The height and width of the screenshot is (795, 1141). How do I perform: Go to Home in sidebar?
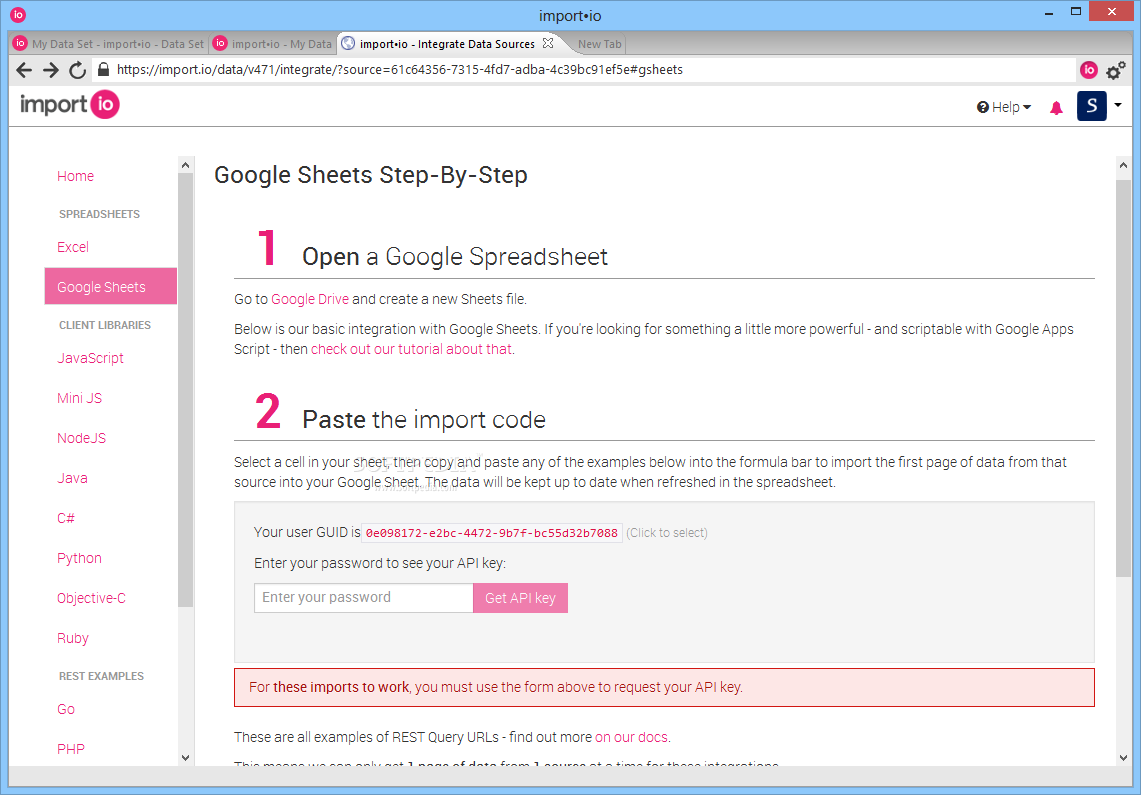click(x=75, y=176)
